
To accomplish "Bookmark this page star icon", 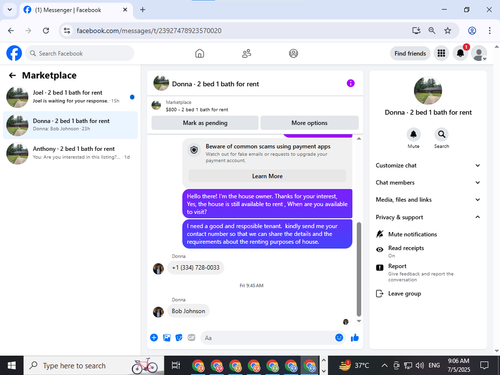I will coord(447,31).
